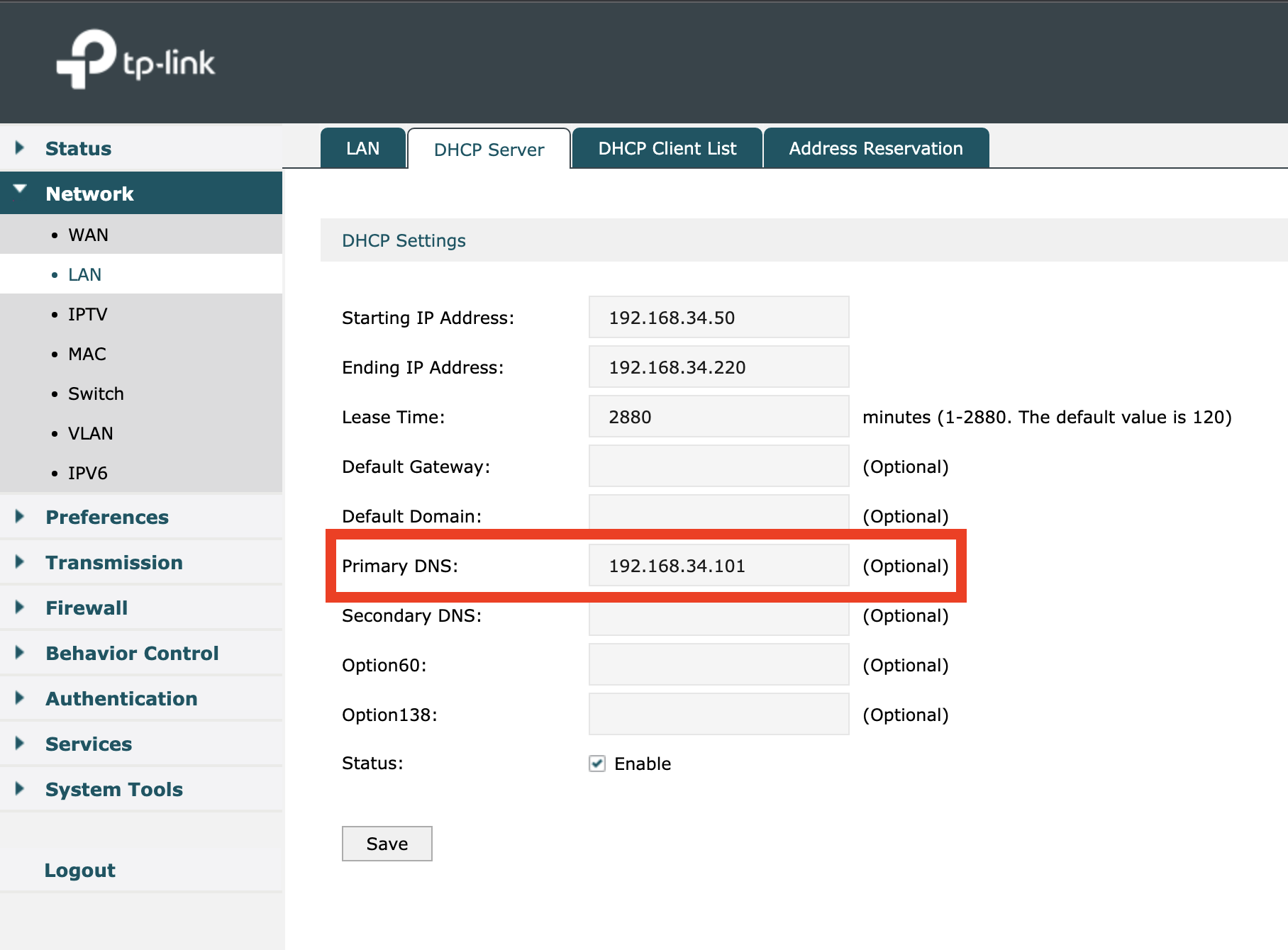Viewport: 1288px width, 950px height.
Task: Expand the Status menu arrow
Action: (x=20, y=147)
